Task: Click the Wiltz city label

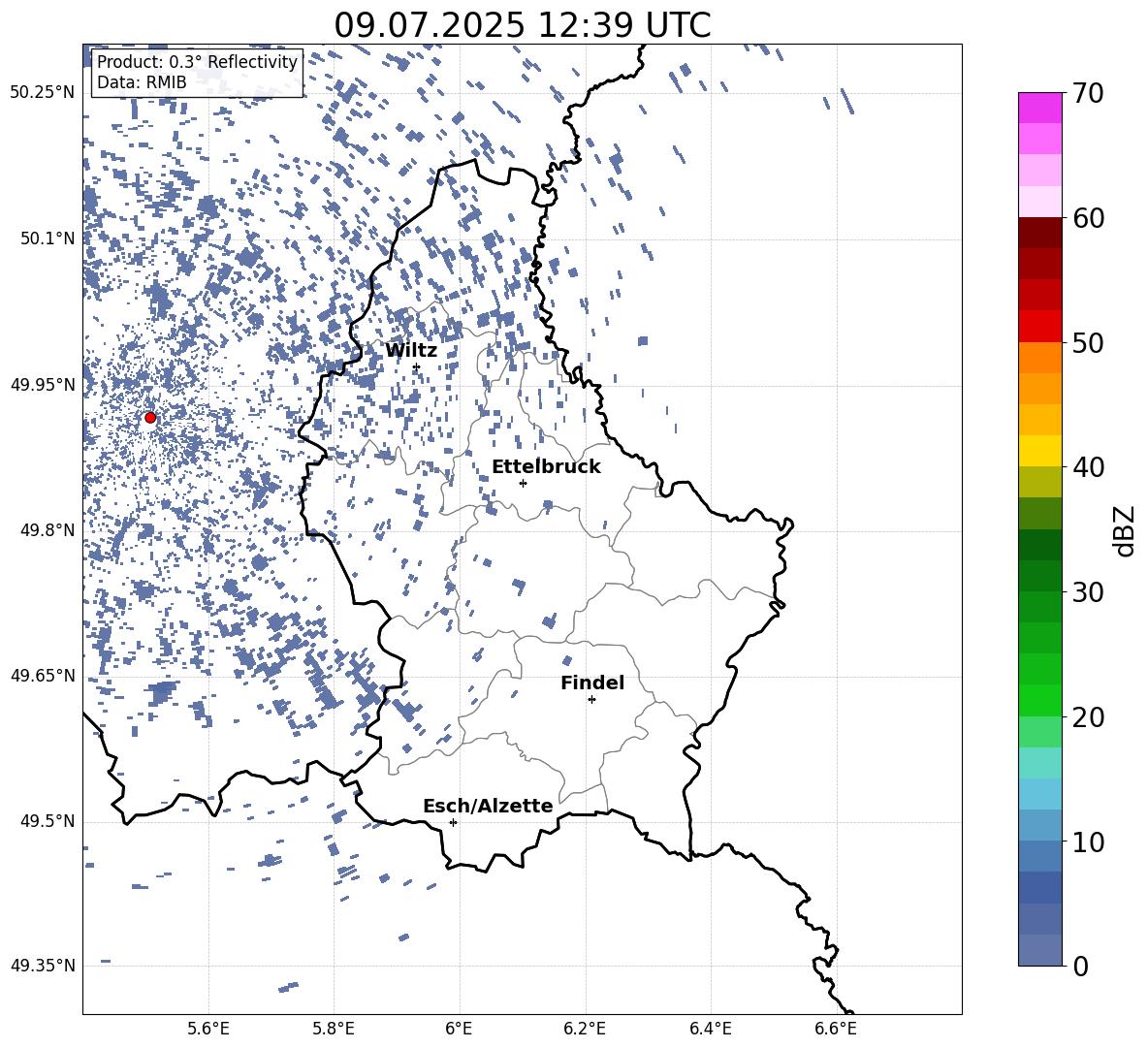Action: (x=411, y=350)
